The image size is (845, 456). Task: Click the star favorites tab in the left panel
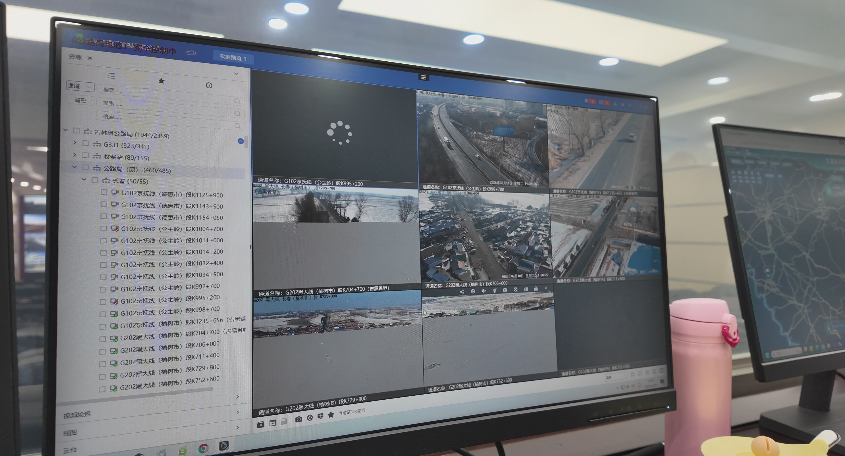point(161,81)
